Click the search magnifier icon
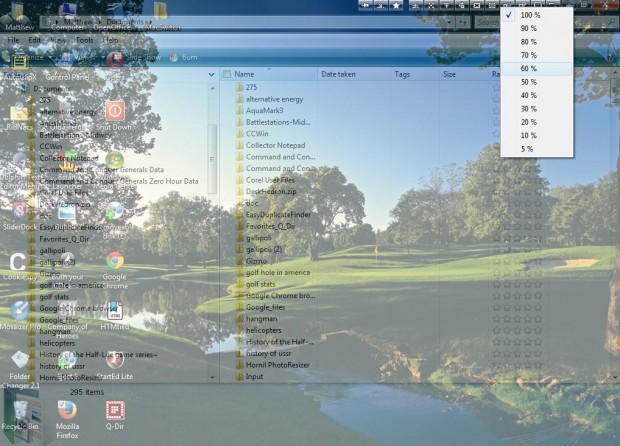 [x=612, y=22]
